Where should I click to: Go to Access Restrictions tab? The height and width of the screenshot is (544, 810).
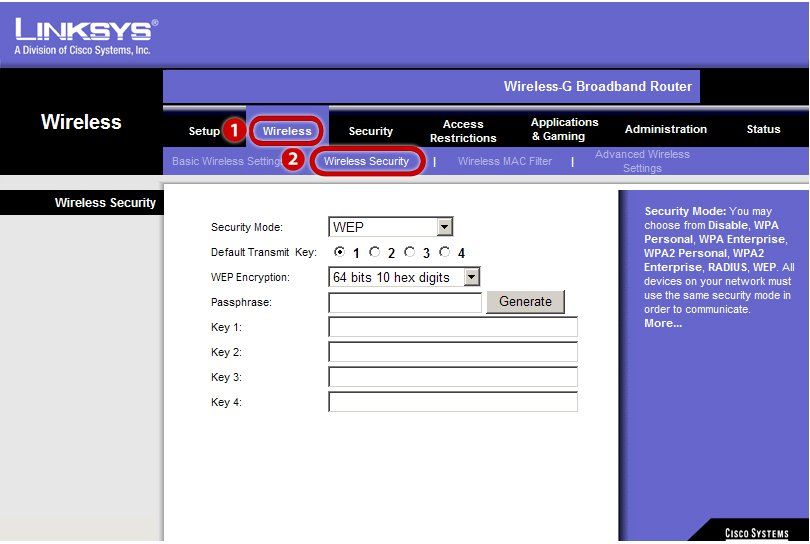463,131
